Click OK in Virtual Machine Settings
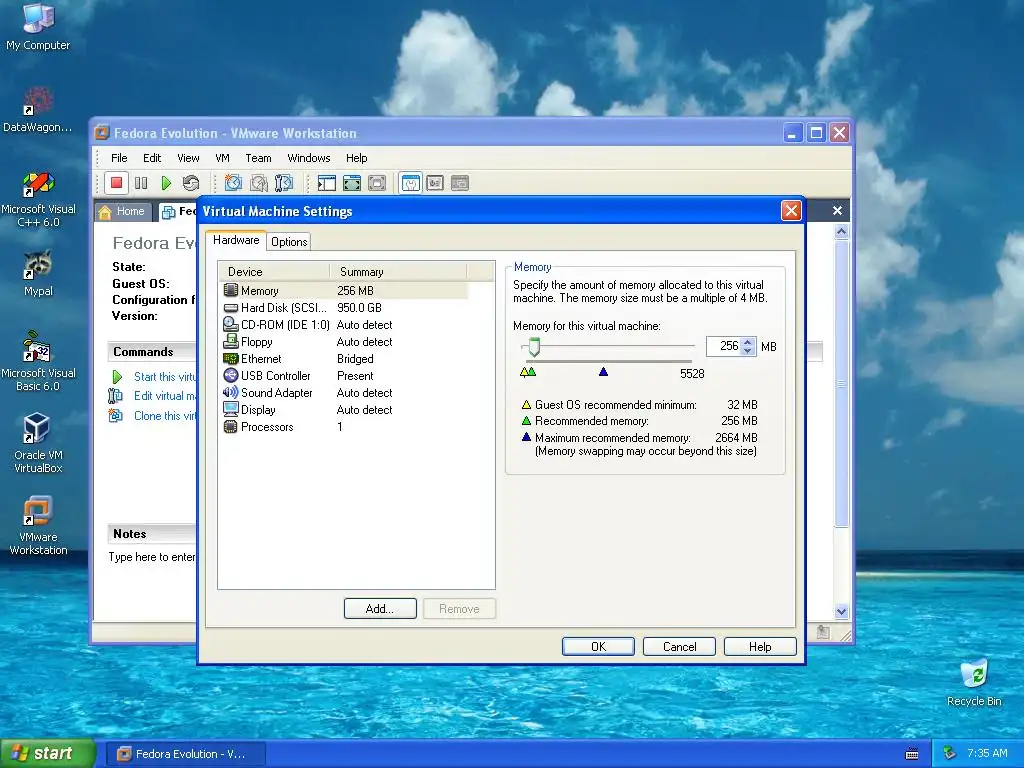The height and width of the screenshot is (768, 1024). (x=598, y=647)
